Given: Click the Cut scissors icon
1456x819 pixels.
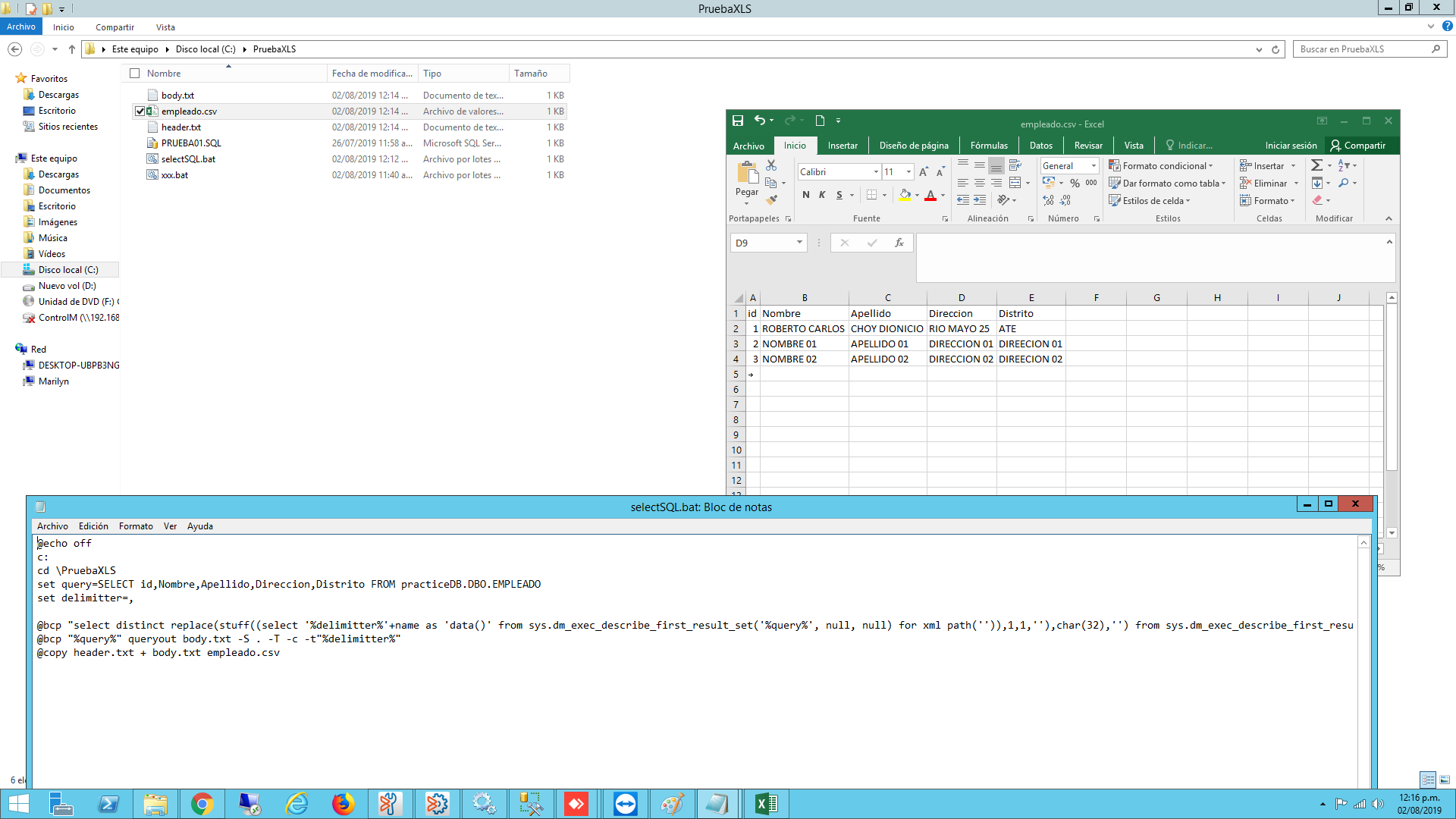Looking at the screenshot, I should pos(771,165).
